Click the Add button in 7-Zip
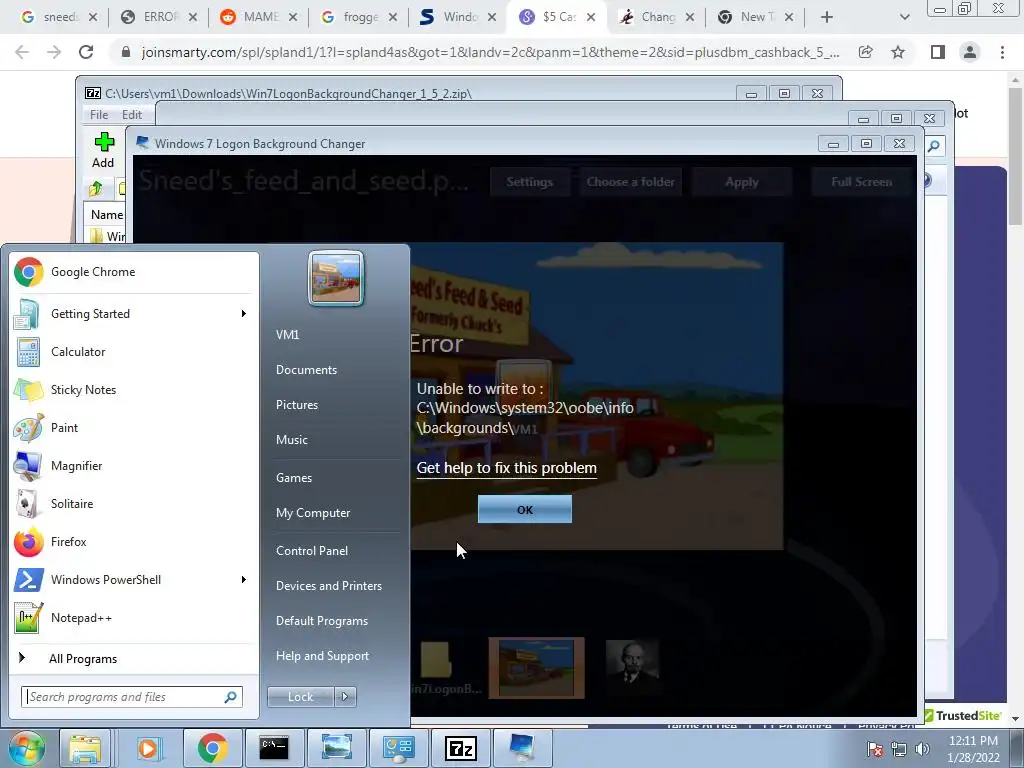Viewport: 1024px width, 768px height. 103,150
